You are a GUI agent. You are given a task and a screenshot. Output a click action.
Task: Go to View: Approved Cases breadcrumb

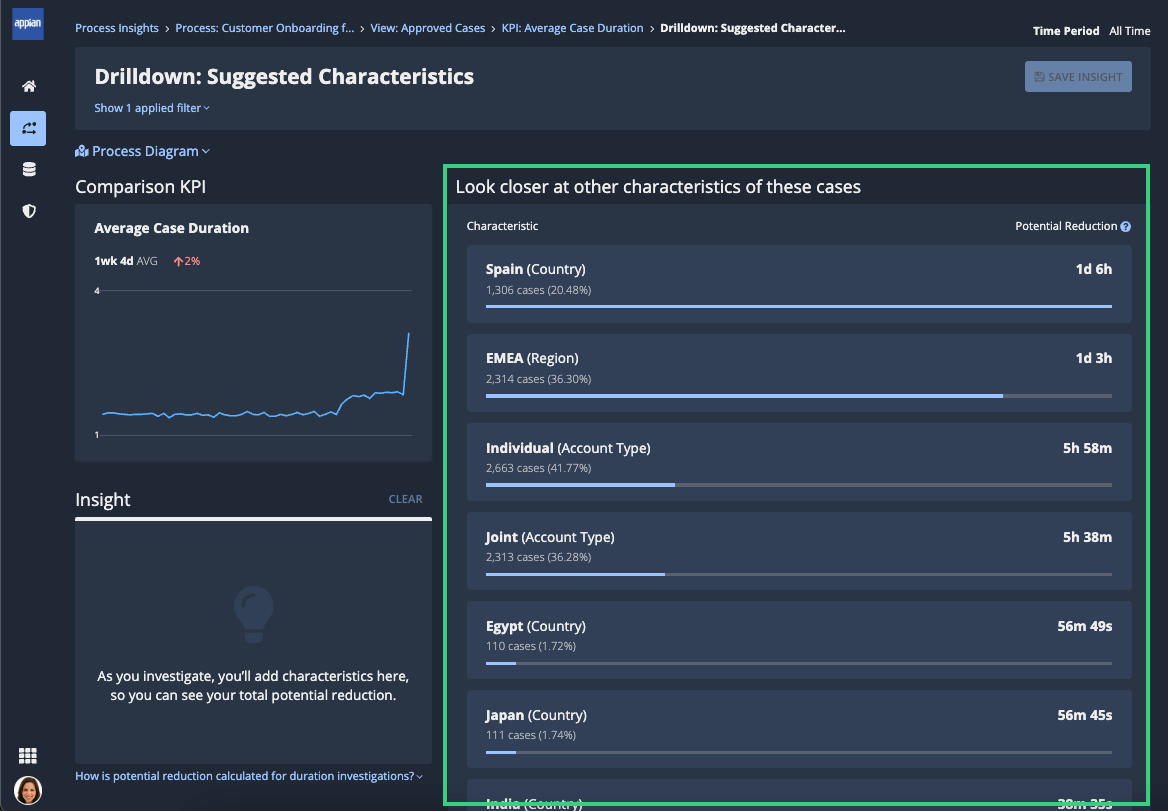(428, 28)
